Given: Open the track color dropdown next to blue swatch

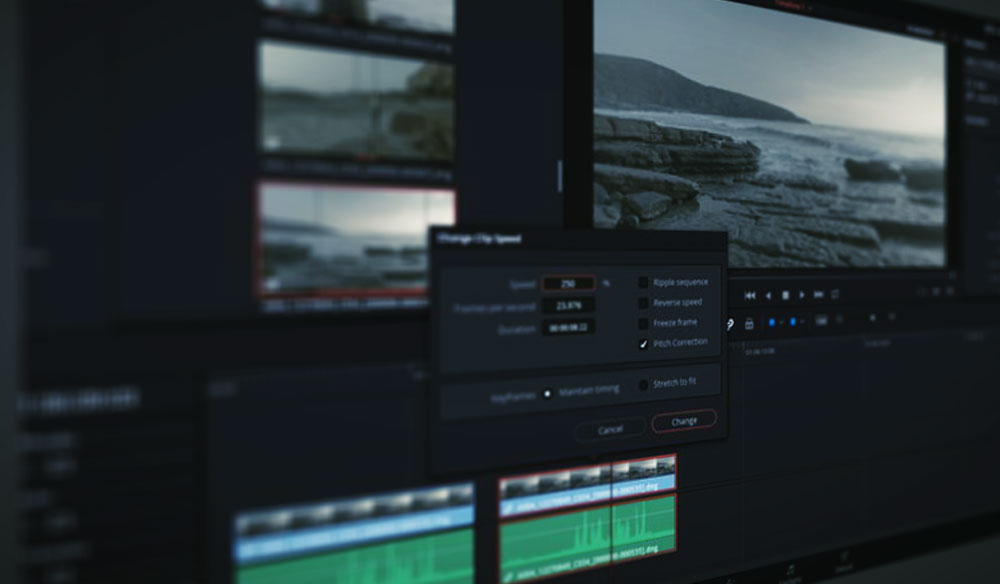Looking at the screenshot, I should click(780, 322).
